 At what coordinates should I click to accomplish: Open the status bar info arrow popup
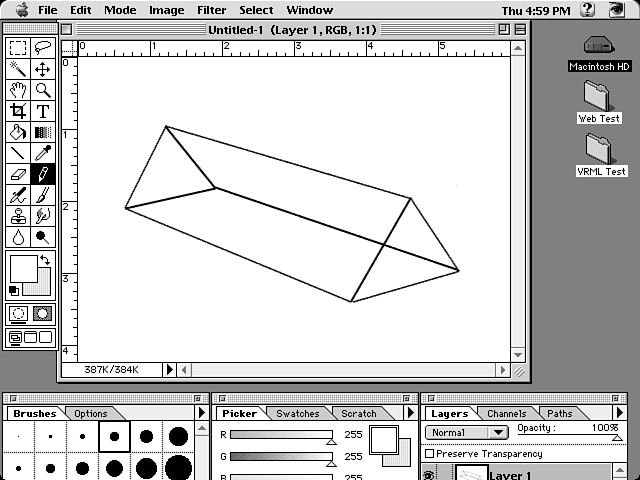170,370
